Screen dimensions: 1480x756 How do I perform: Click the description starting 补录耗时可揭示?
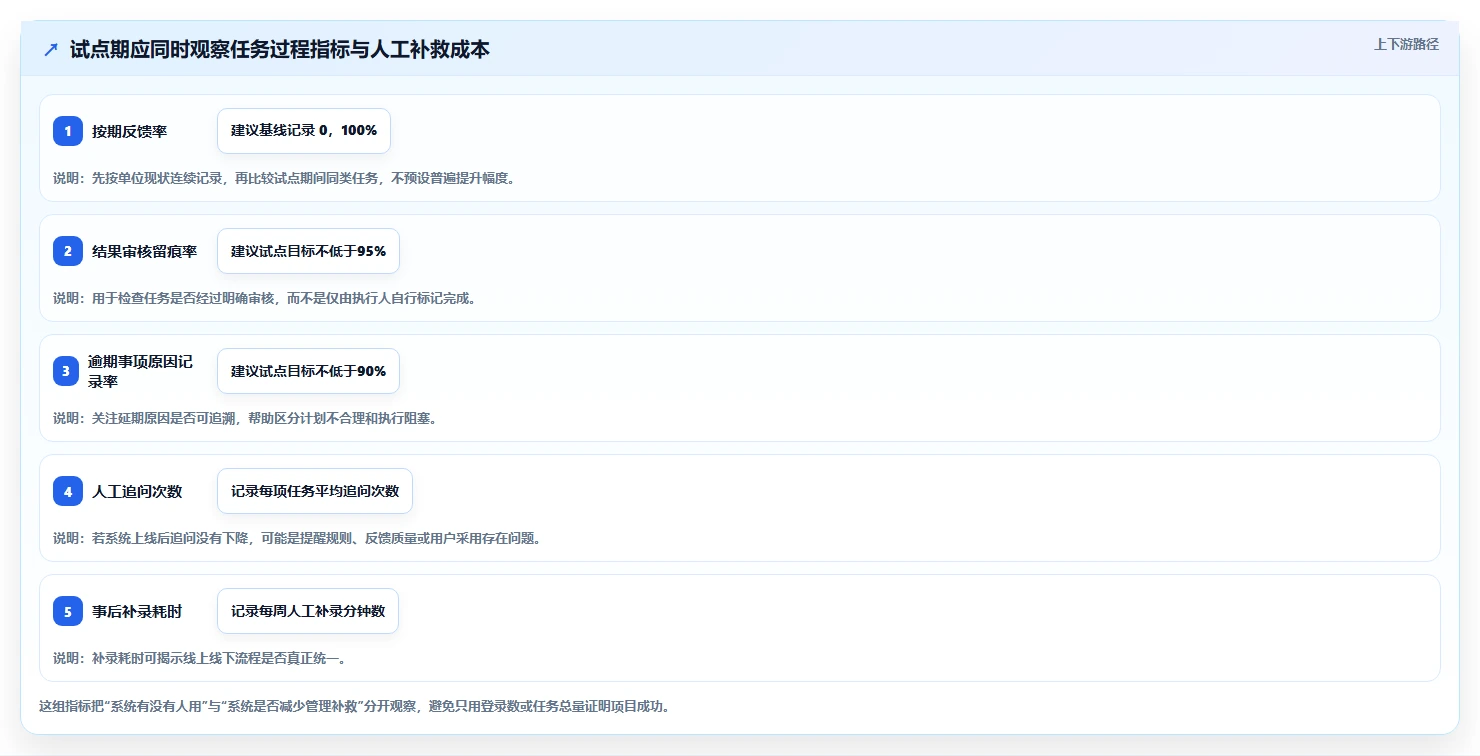point(200,658)
